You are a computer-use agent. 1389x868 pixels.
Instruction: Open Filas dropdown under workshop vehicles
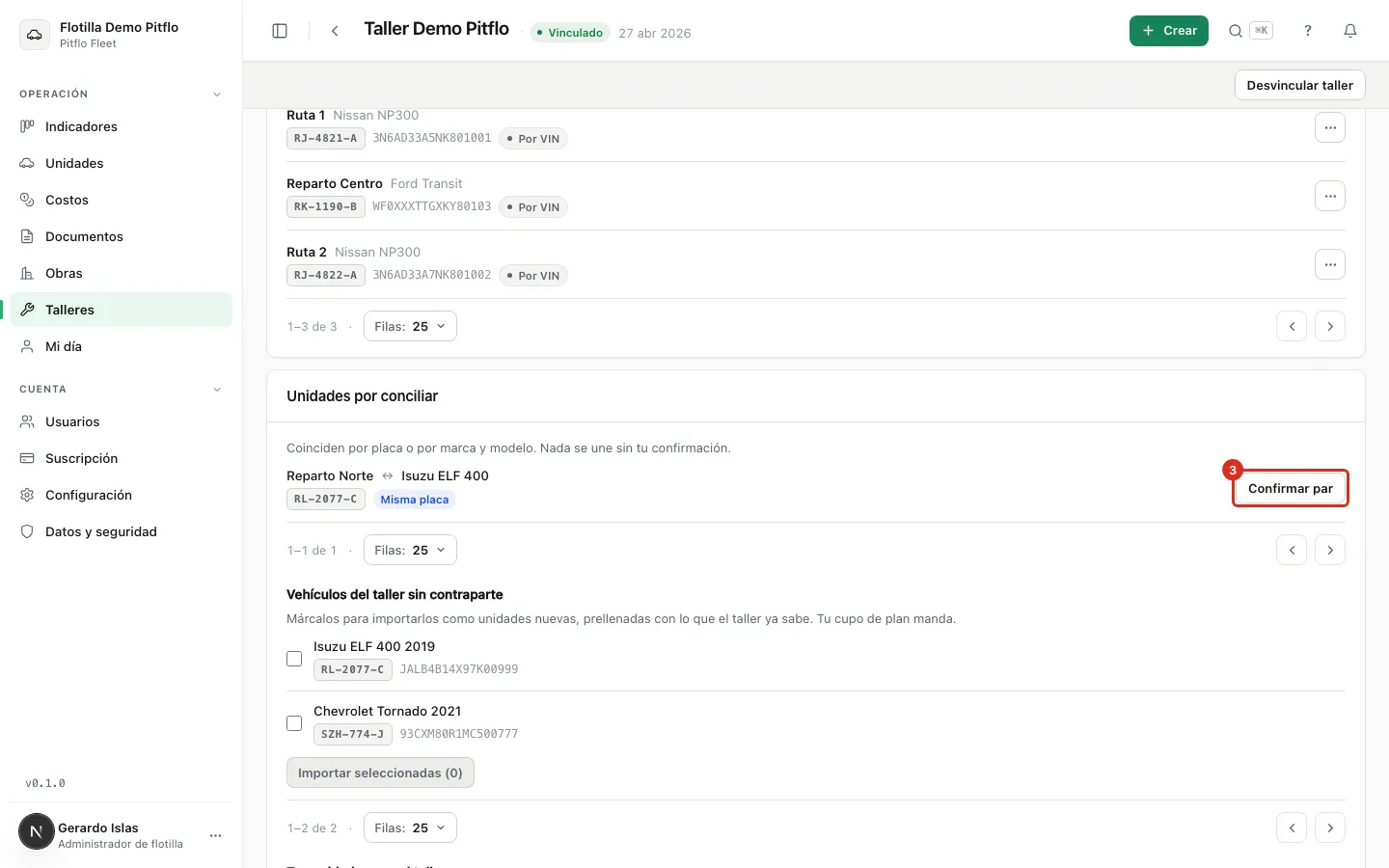410,827
